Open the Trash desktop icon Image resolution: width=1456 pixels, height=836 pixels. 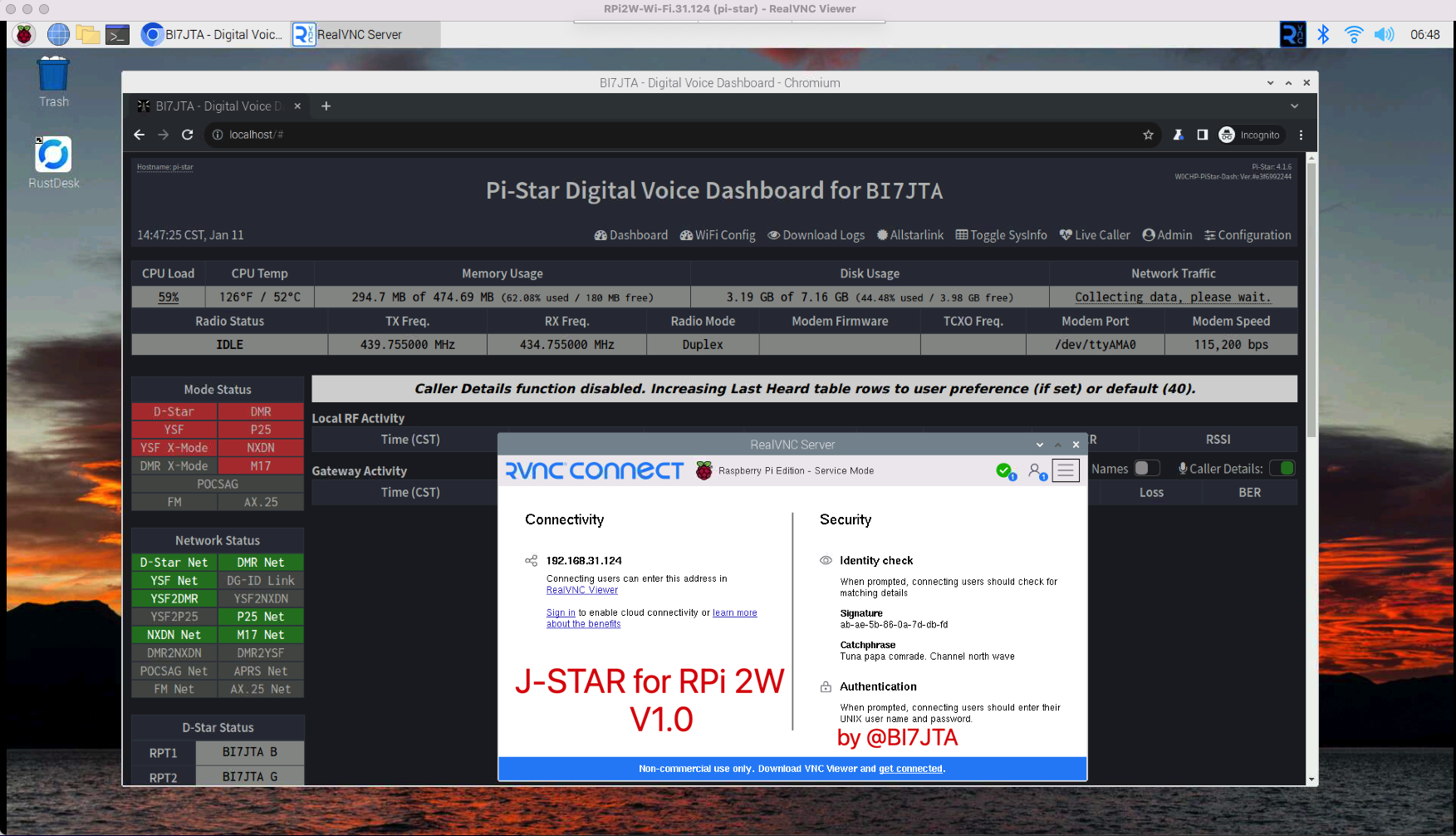pyautogui.click(x=53, y=81)
